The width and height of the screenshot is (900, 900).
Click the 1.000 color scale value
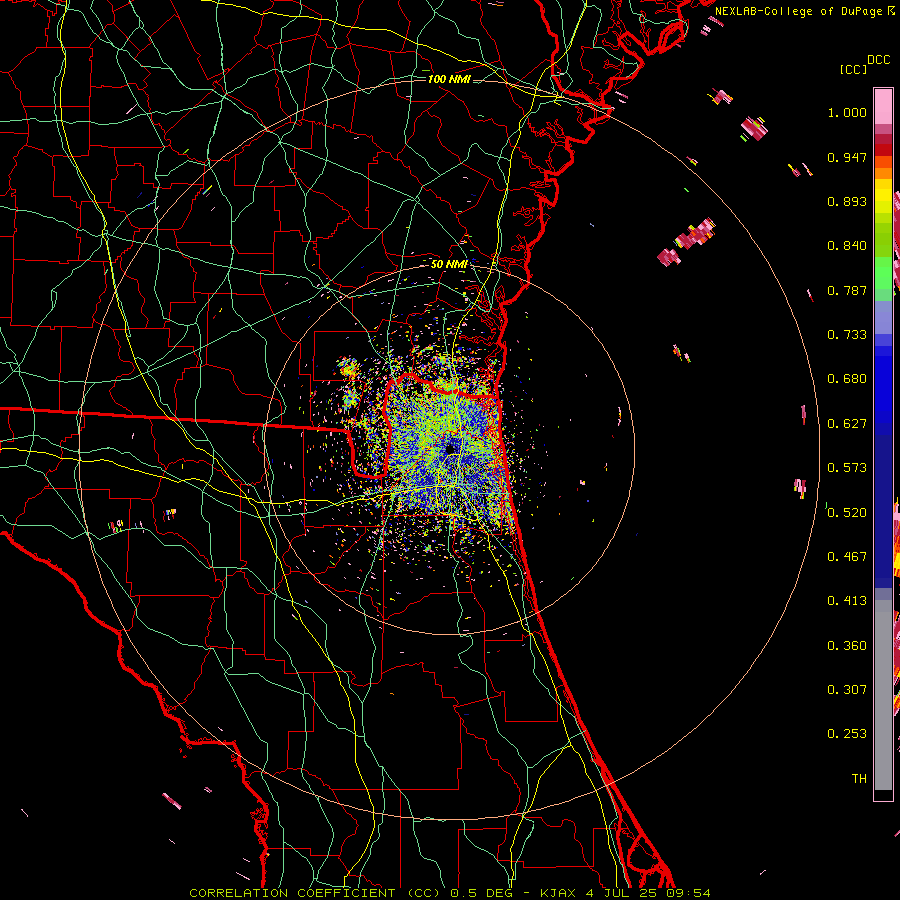coord(847,112)
